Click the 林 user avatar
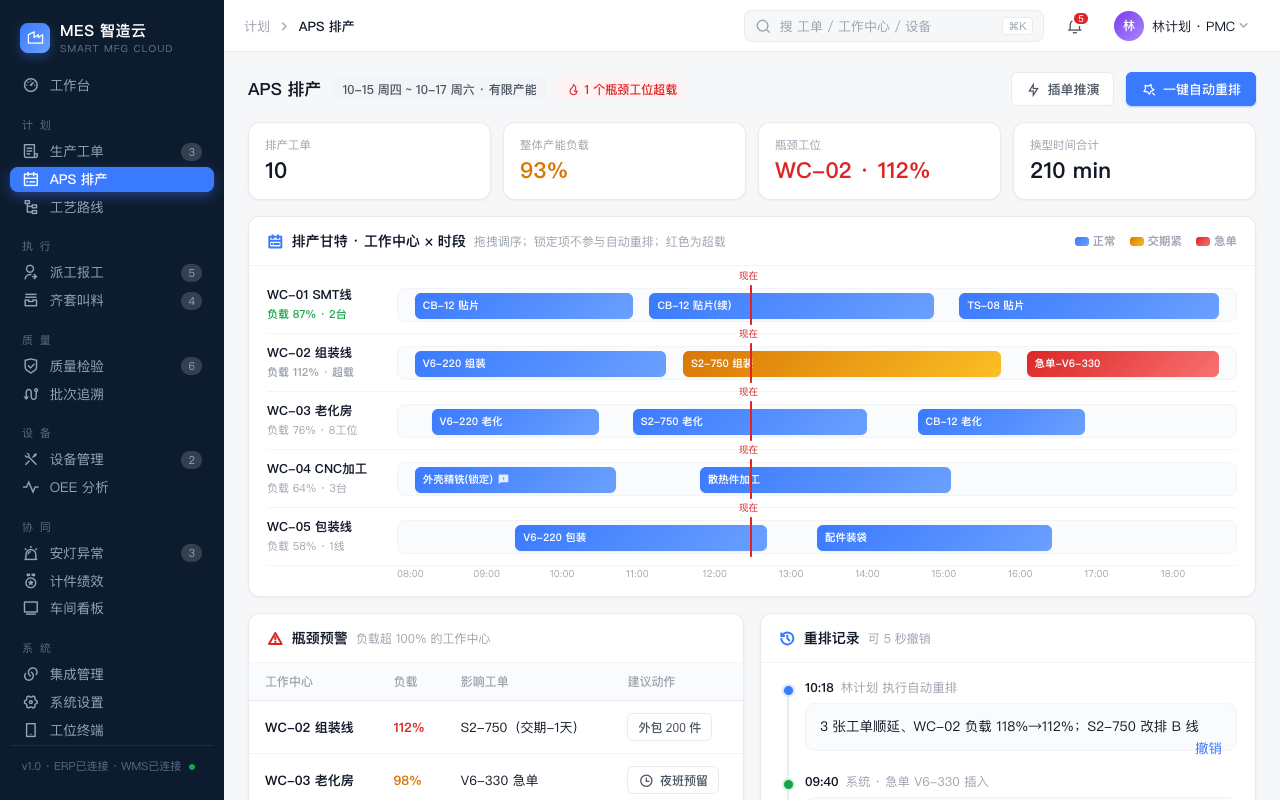The width and height of the screenshot is (1280, 800). [x=1129, y=26]
